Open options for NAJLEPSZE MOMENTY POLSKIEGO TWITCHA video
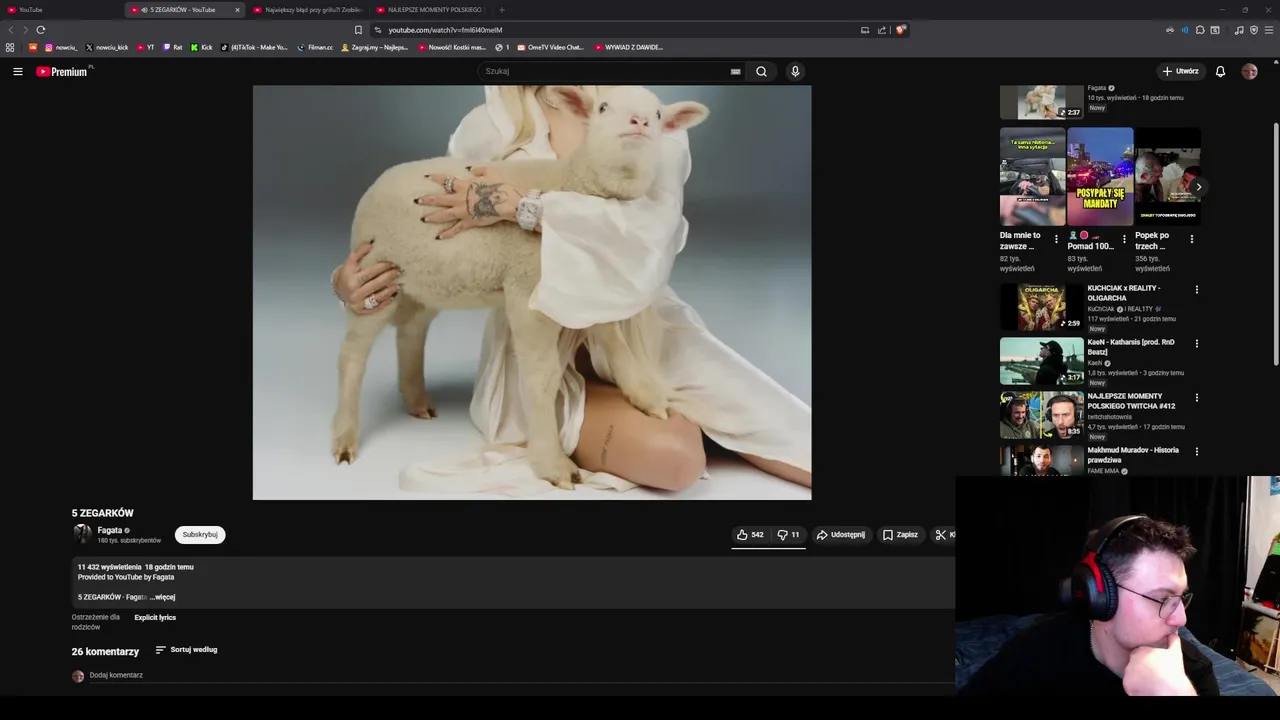The height and width of the screenshot is (720, 1280). click(x=1196, y=398)
